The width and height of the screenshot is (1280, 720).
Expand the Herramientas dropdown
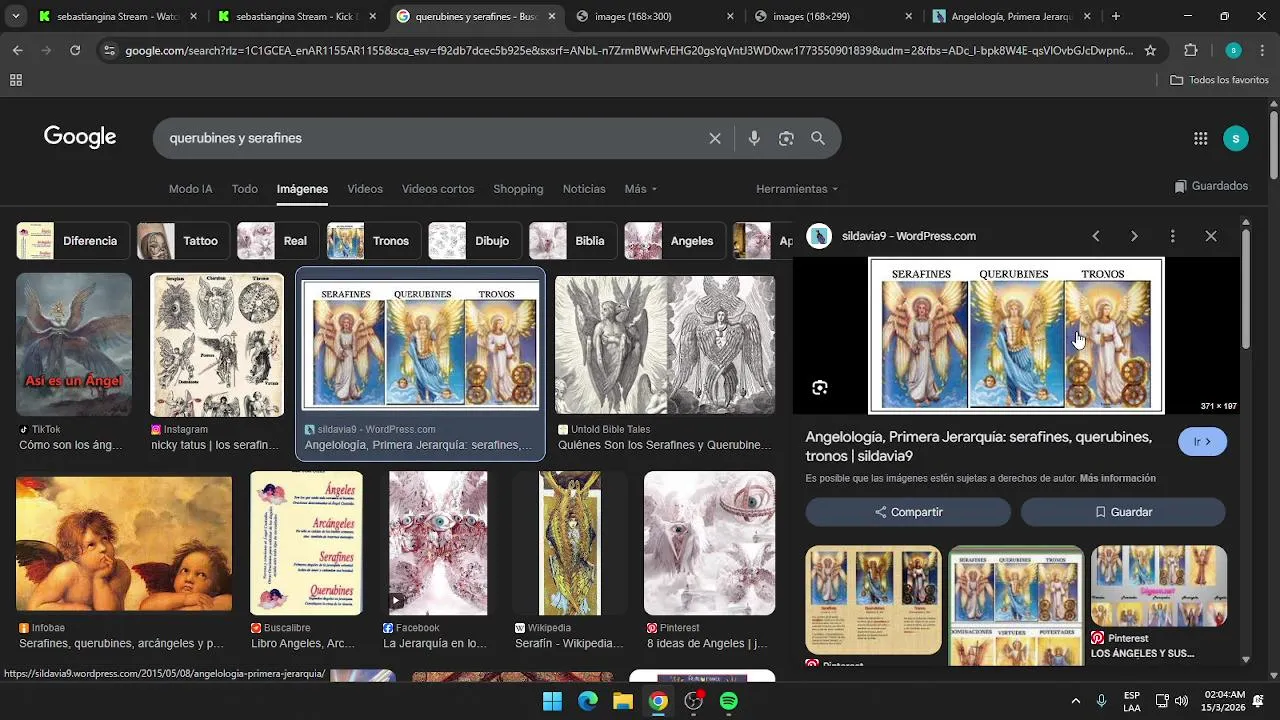coord(797,189)
